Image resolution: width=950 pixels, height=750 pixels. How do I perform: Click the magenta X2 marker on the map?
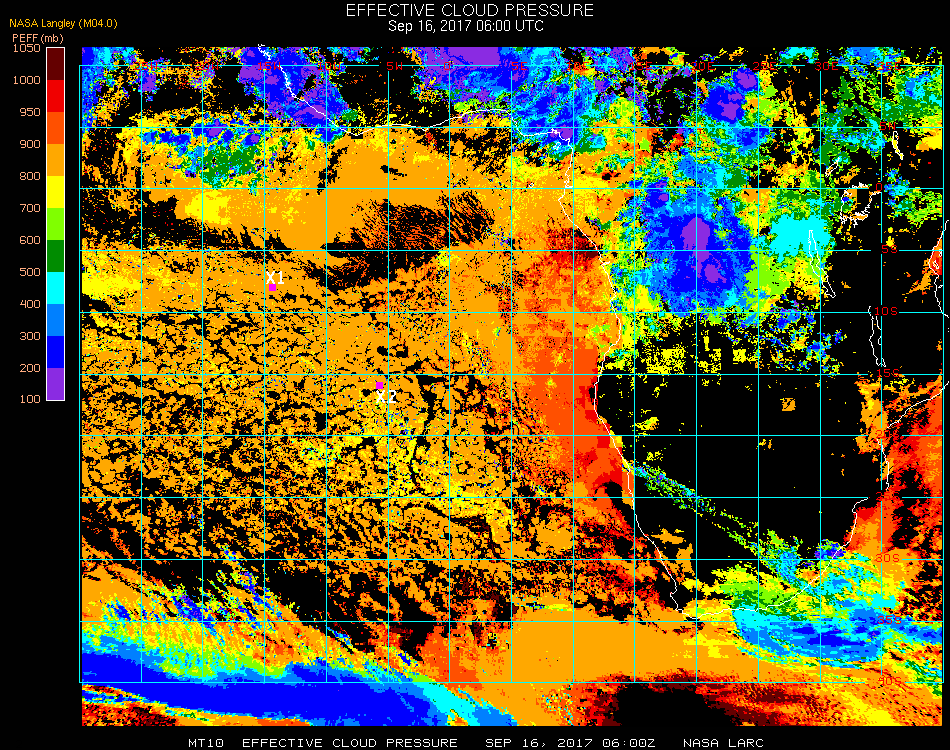pyautogui.click(x=379, y=386)
